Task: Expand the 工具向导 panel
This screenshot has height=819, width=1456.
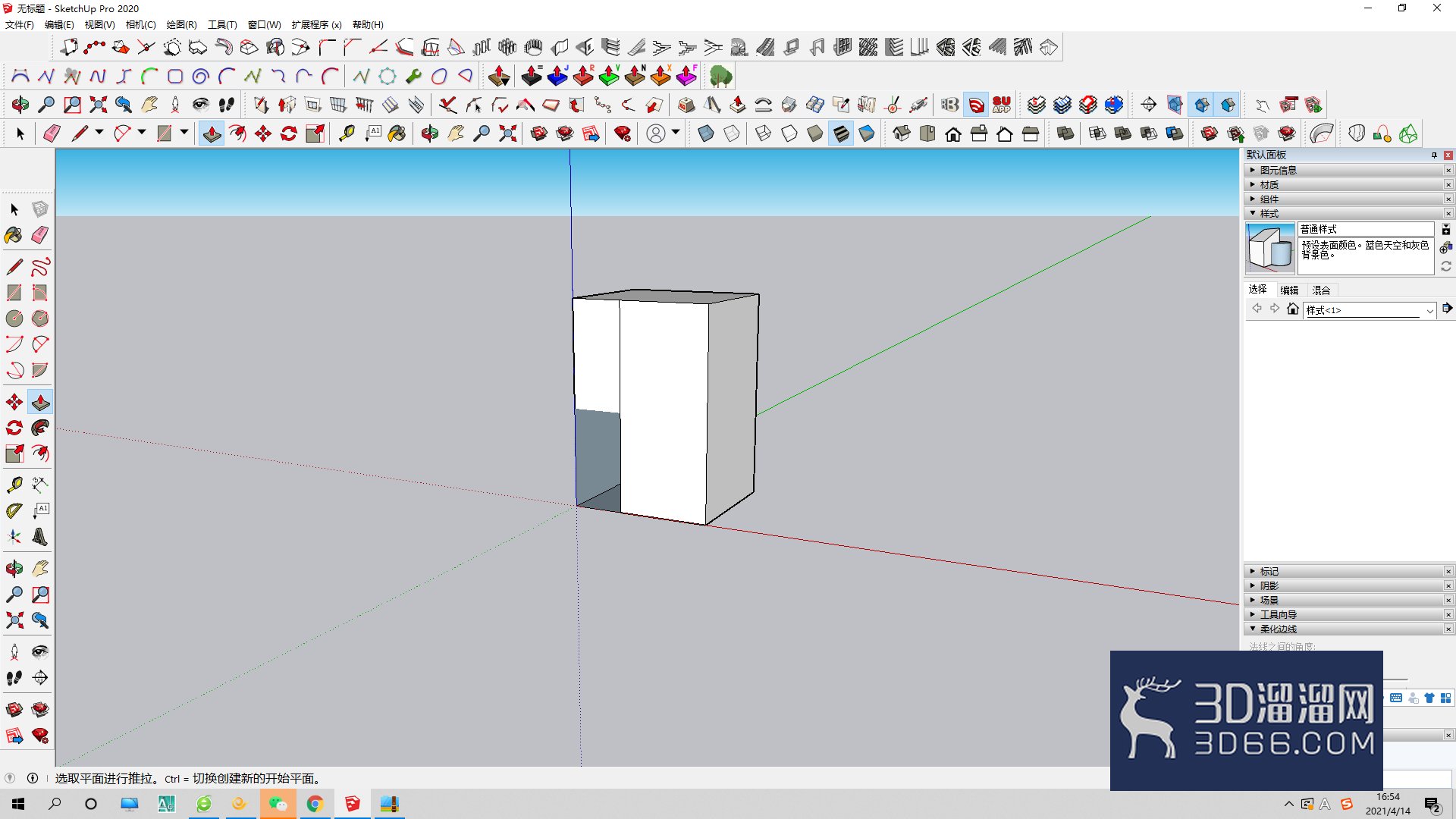Action: coord(1343,614)
